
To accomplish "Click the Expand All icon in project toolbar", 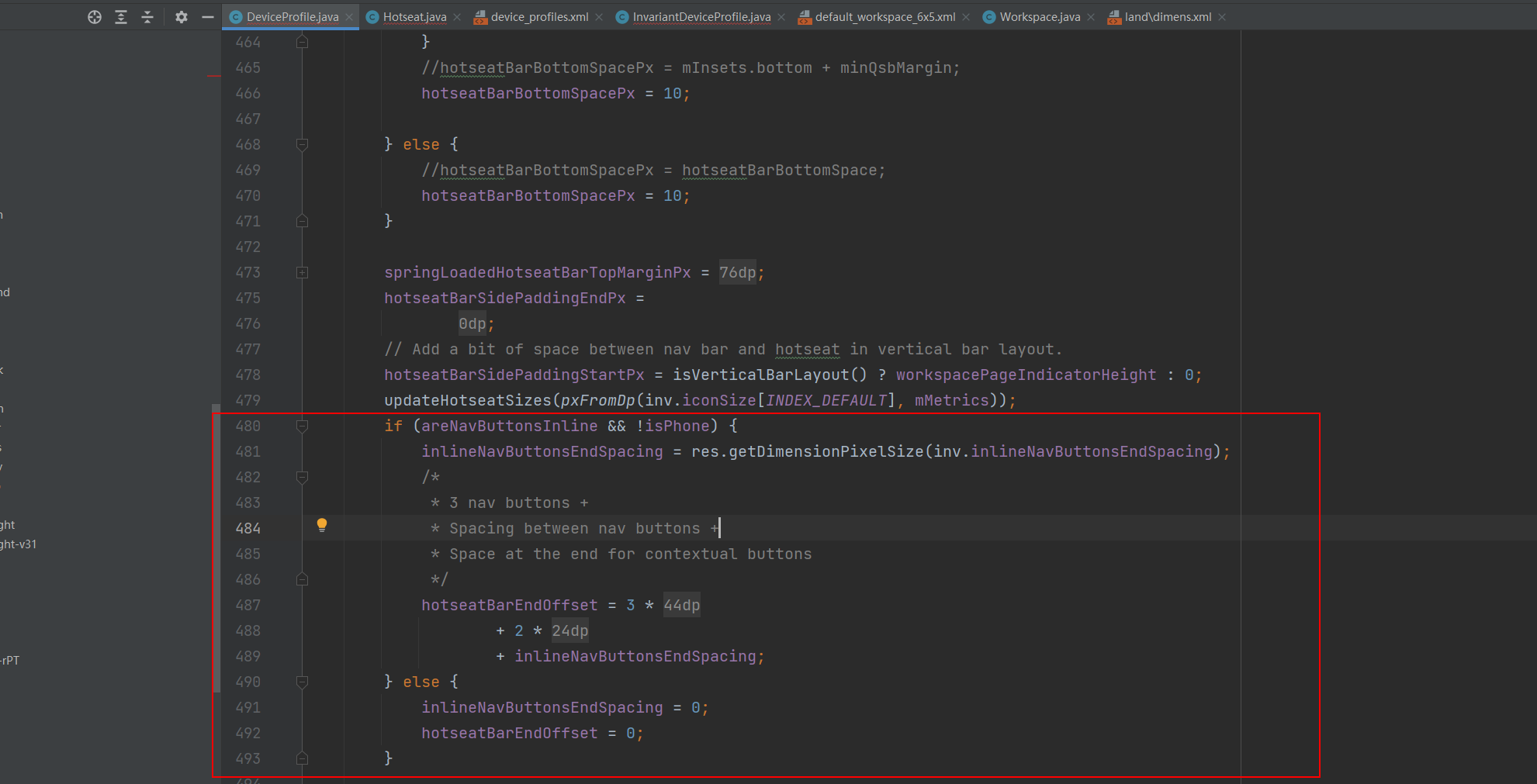I will coord(121,17).
